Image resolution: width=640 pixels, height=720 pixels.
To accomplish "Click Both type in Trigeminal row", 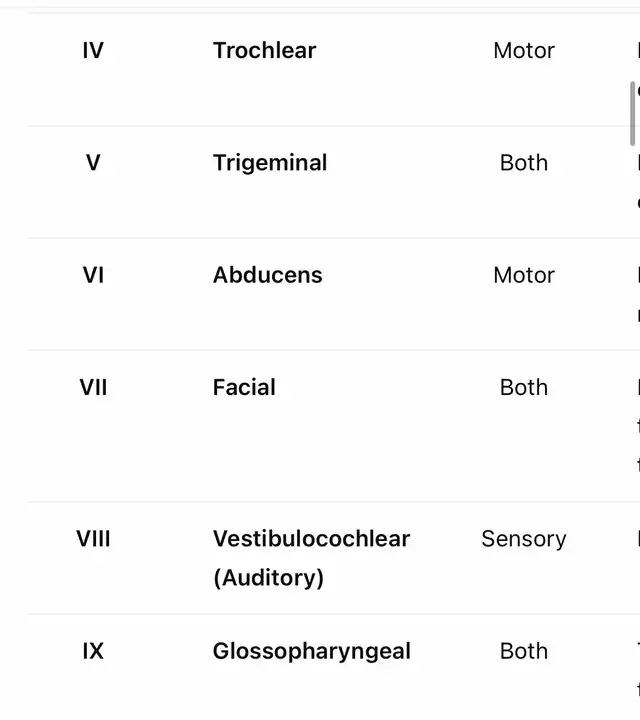I will coord(524,163).
